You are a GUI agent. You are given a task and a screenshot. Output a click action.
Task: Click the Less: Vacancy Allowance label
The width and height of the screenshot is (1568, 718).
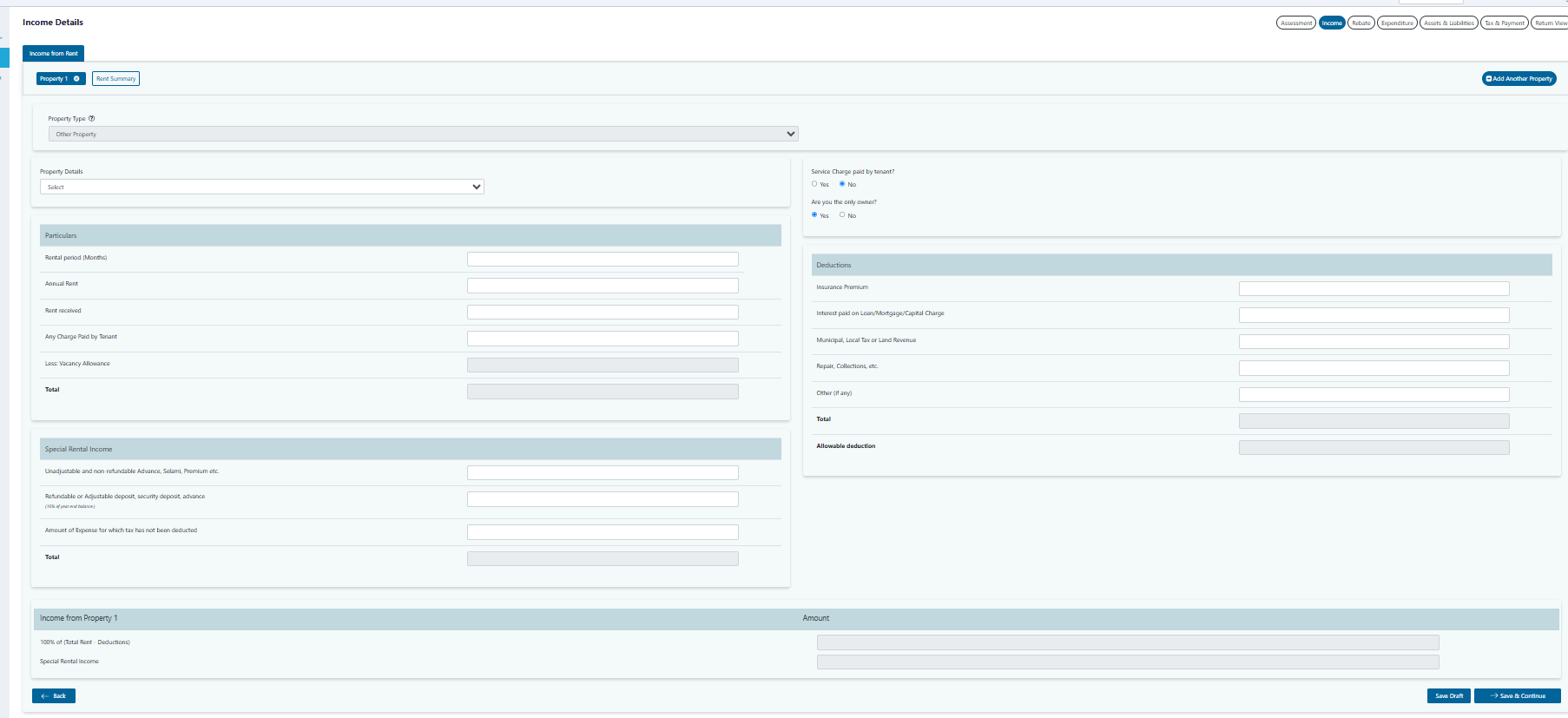77,364
